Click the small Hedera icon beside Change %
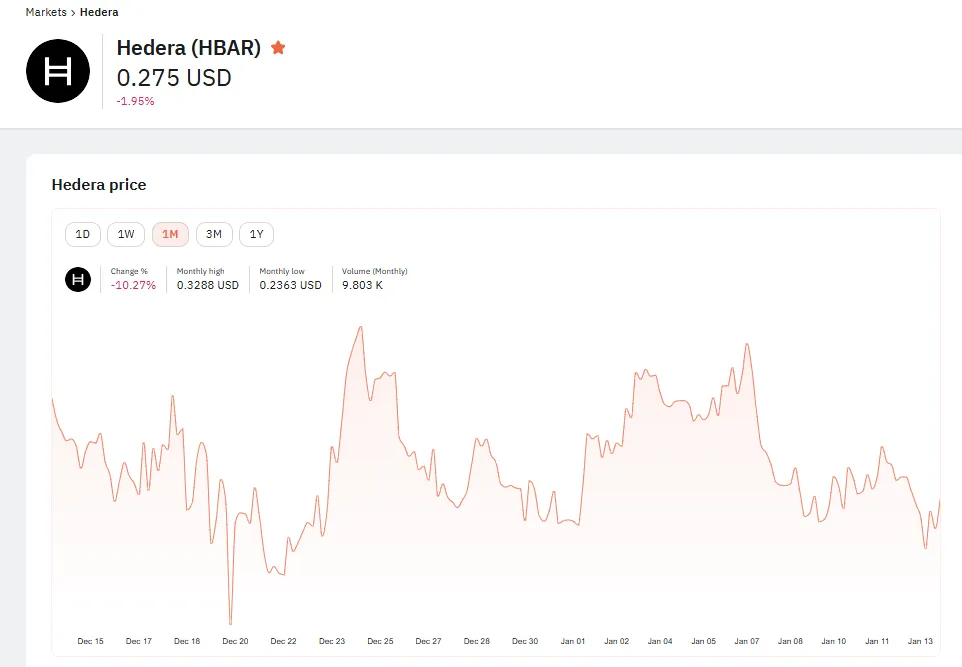This screenshot has width=962, height=667. pos(78,279)
